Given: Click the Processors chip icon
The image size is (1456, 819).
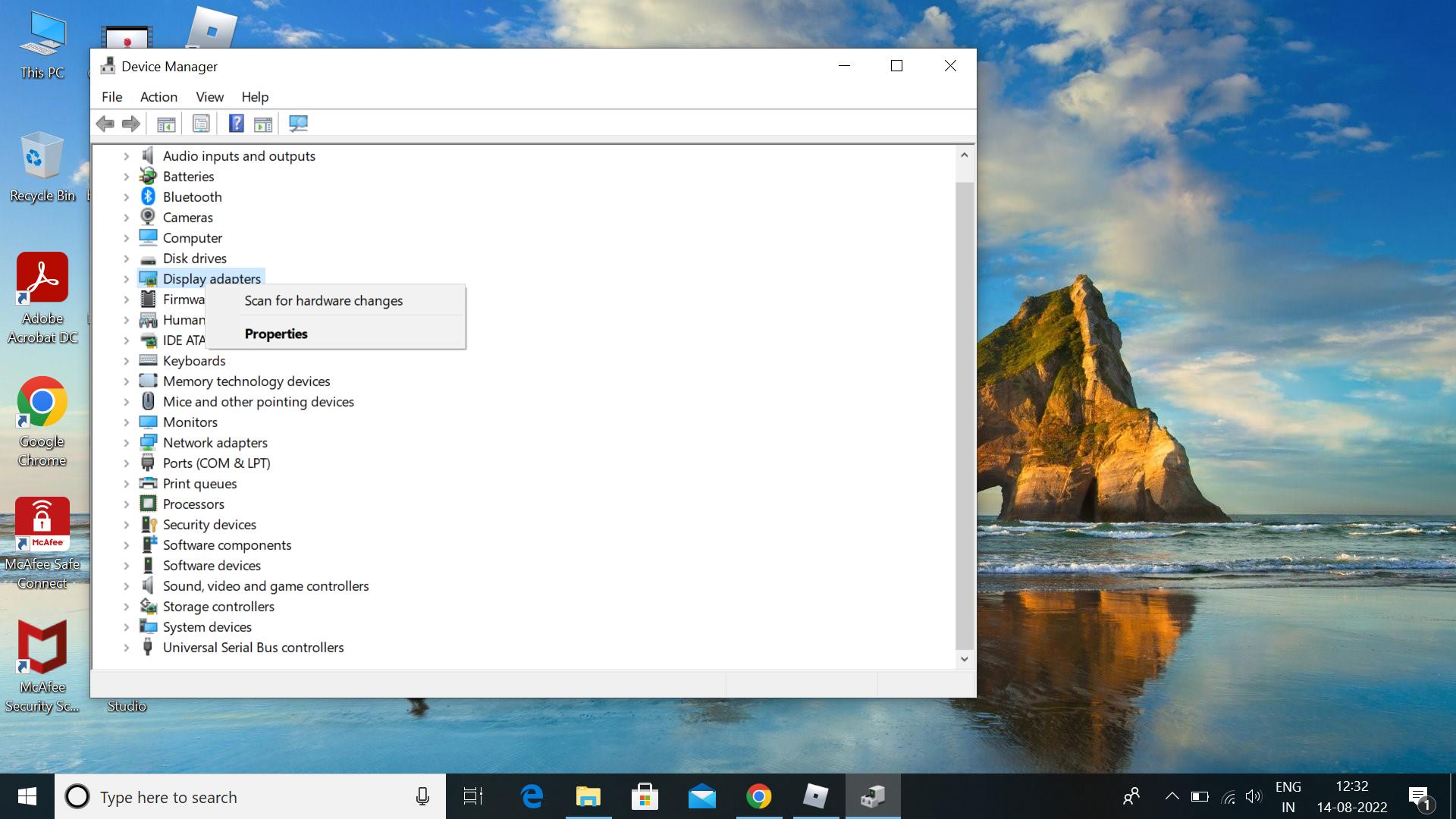Looking at the screenshot, I should click(149, 504).
